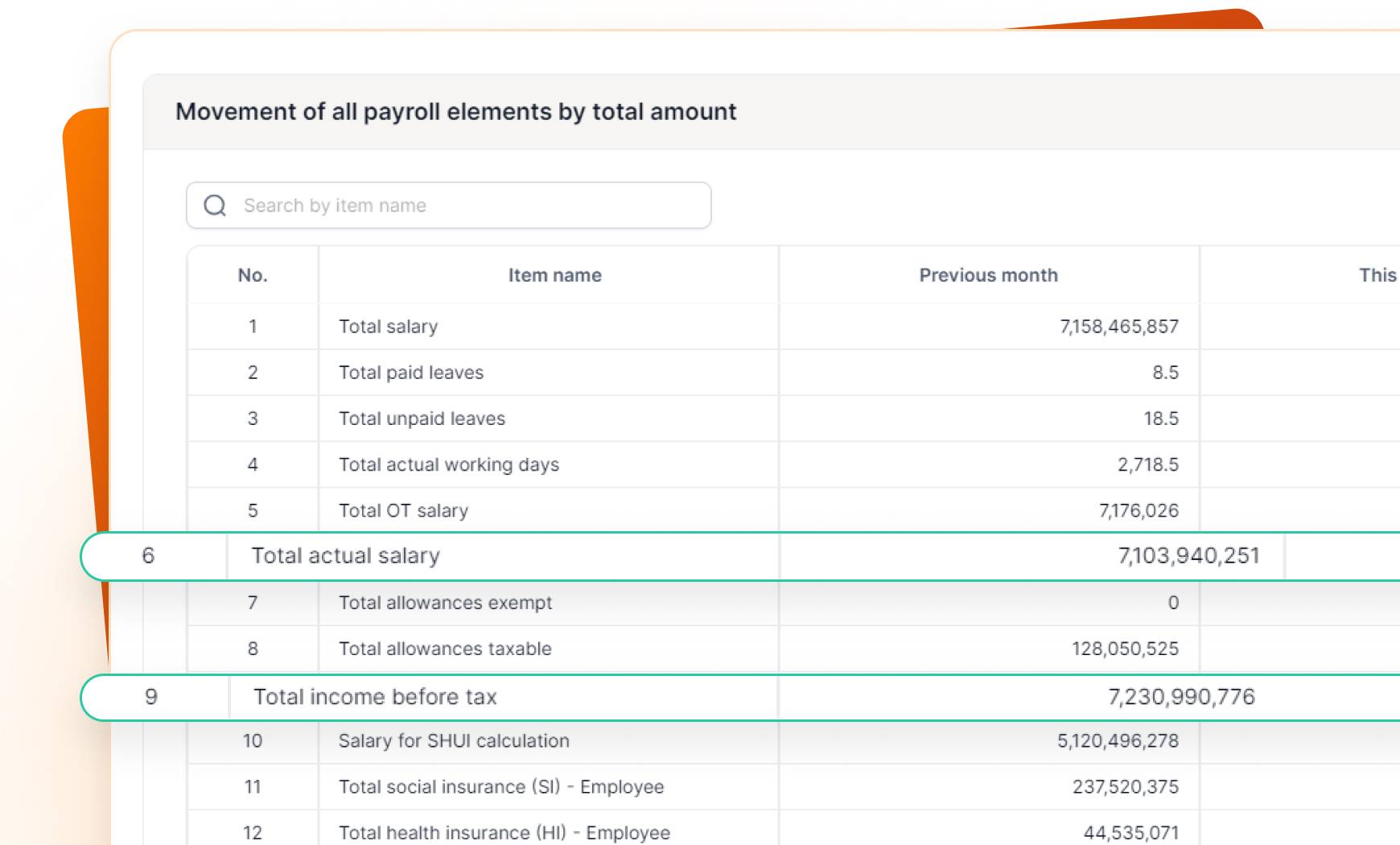Select 'Salary for SHUI calculation' item
This screenshot has height=845, width=1400.
pos(454,741)
